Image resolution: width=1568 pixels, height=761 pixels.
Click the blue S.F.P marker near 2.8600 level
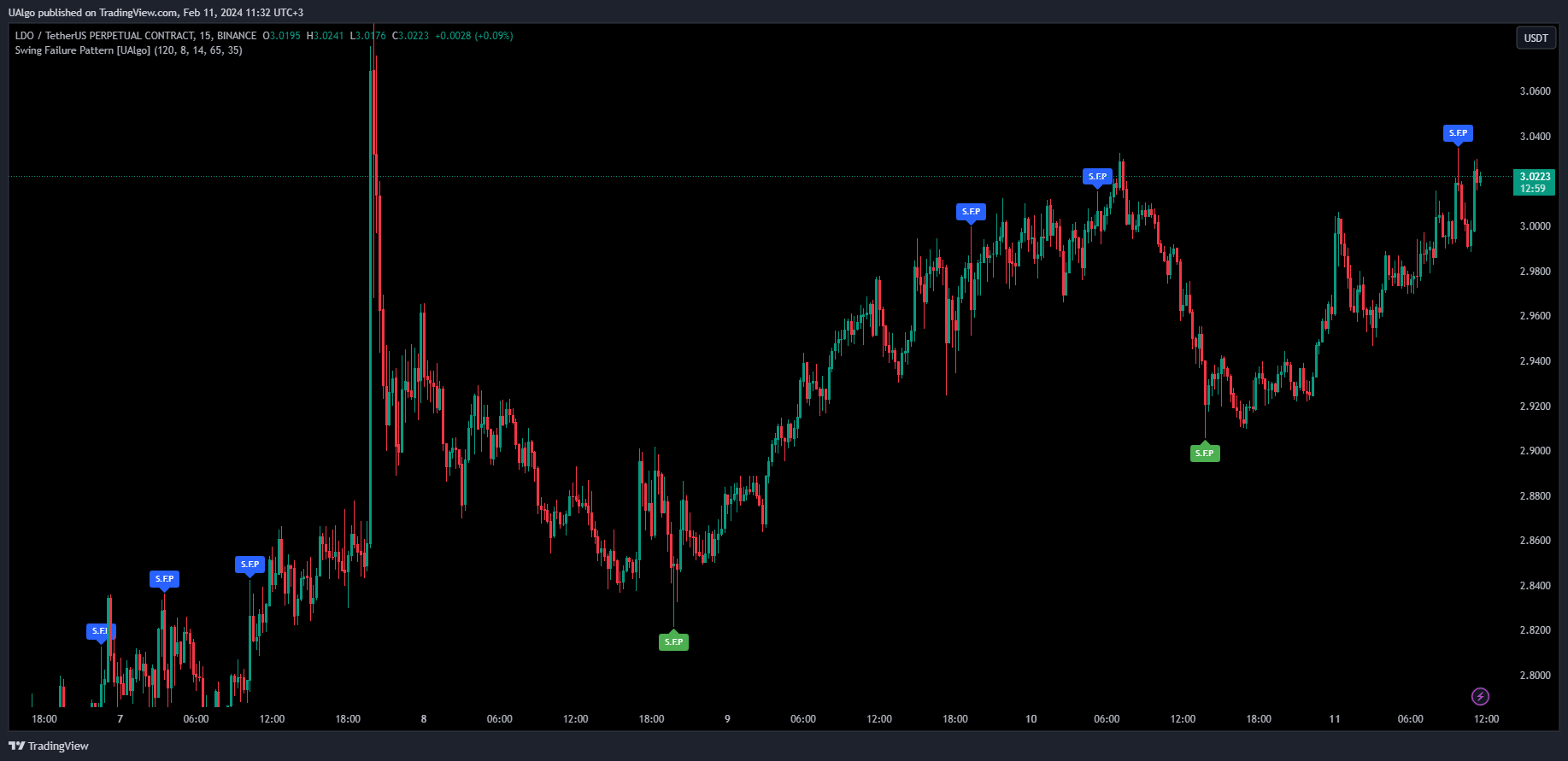click(250, 565)
